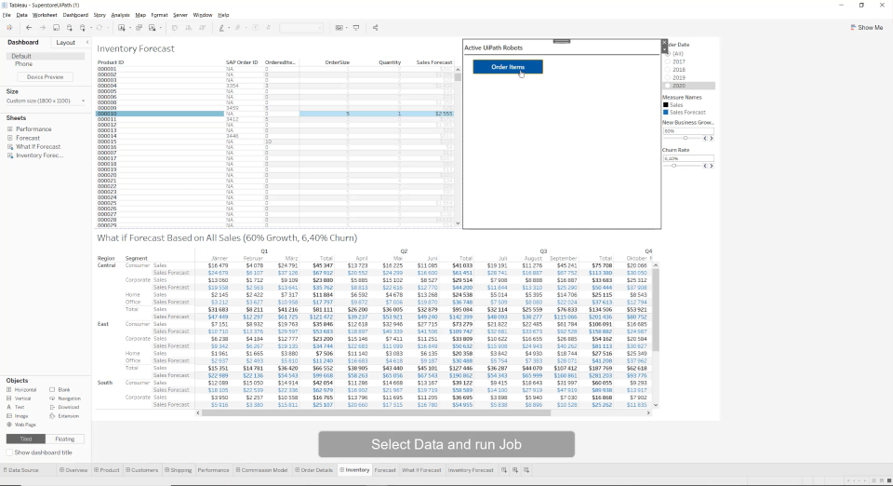Select the (All) Order Date option
This screenshot has width=893, height=486.
click(x=674, y=54)
